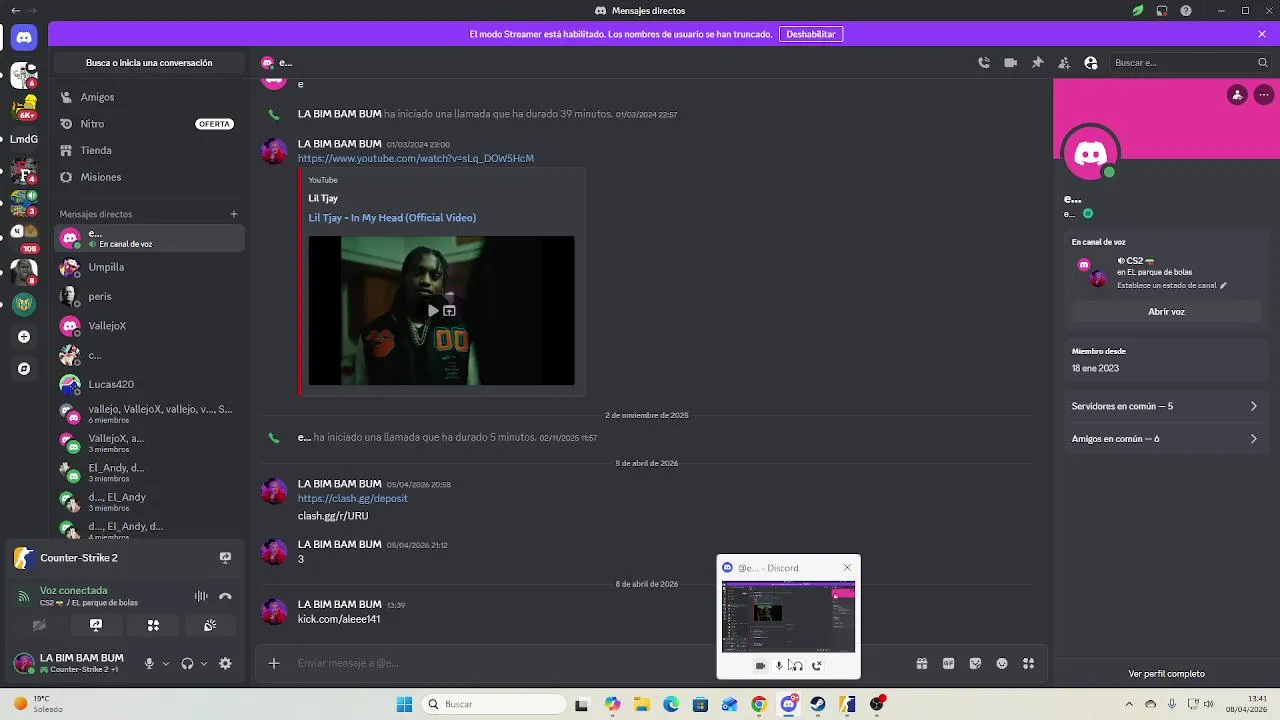Open the YouTube link in chat

point(415,158)
